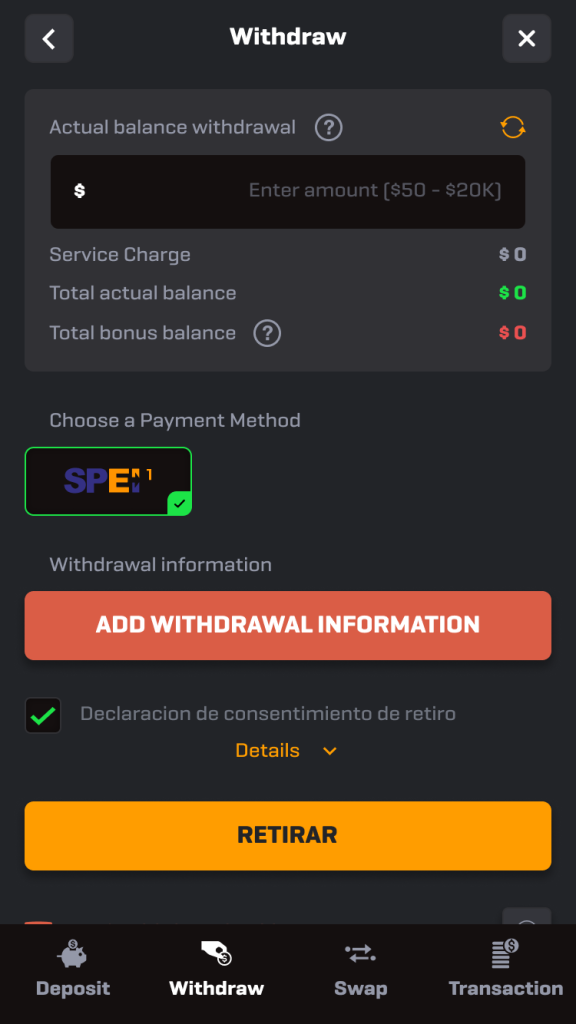Refresh balance with the orange sync icon
576x1024 pixels.
pos(513,127)
